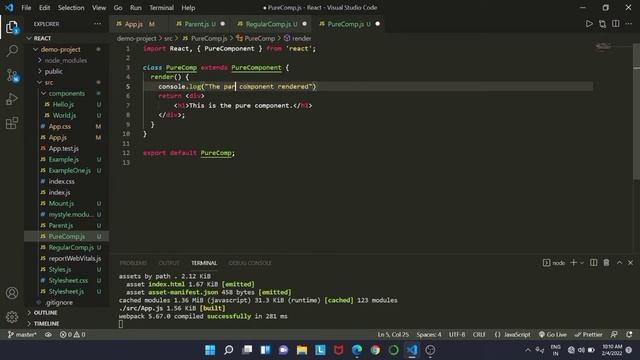
Task: Switch to the RegularComp.js editor tab
Action: [271, 24]
